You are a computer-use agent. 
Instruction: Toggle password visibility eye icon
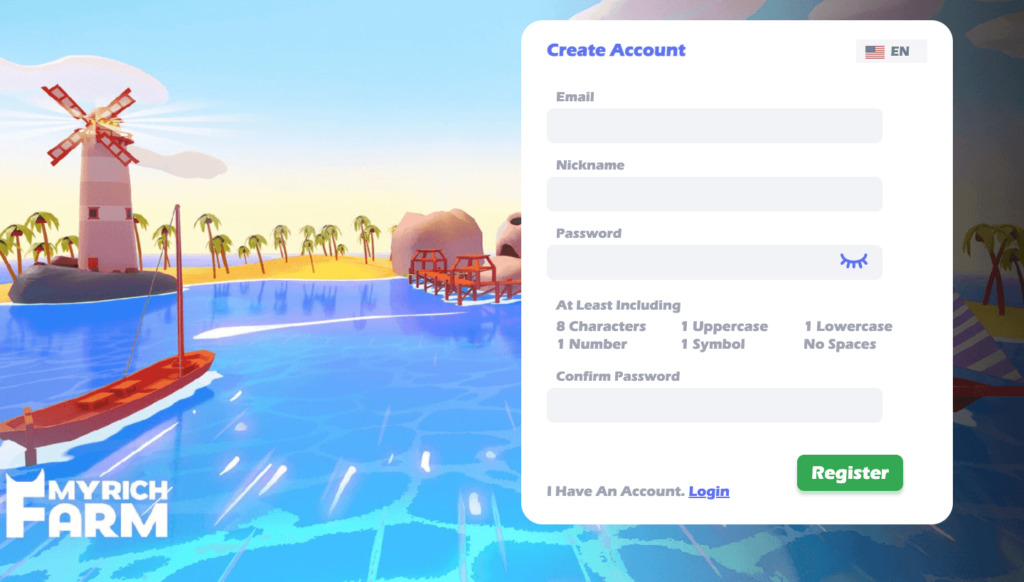[x=854, y=261]
